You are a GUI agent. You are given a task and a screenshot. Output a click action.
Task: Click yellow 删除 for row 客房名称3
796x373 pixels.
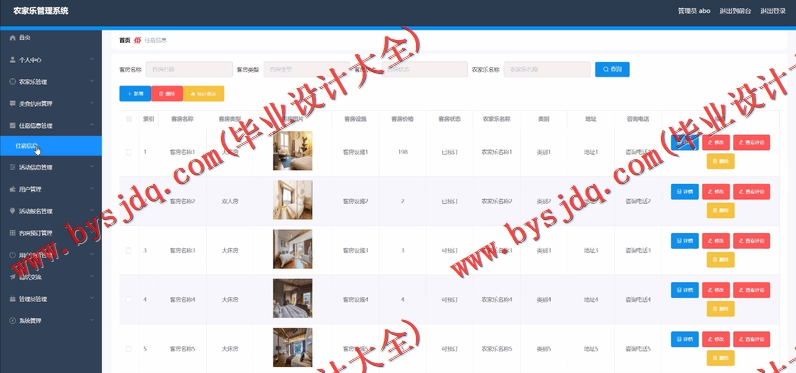click(720, 260)
